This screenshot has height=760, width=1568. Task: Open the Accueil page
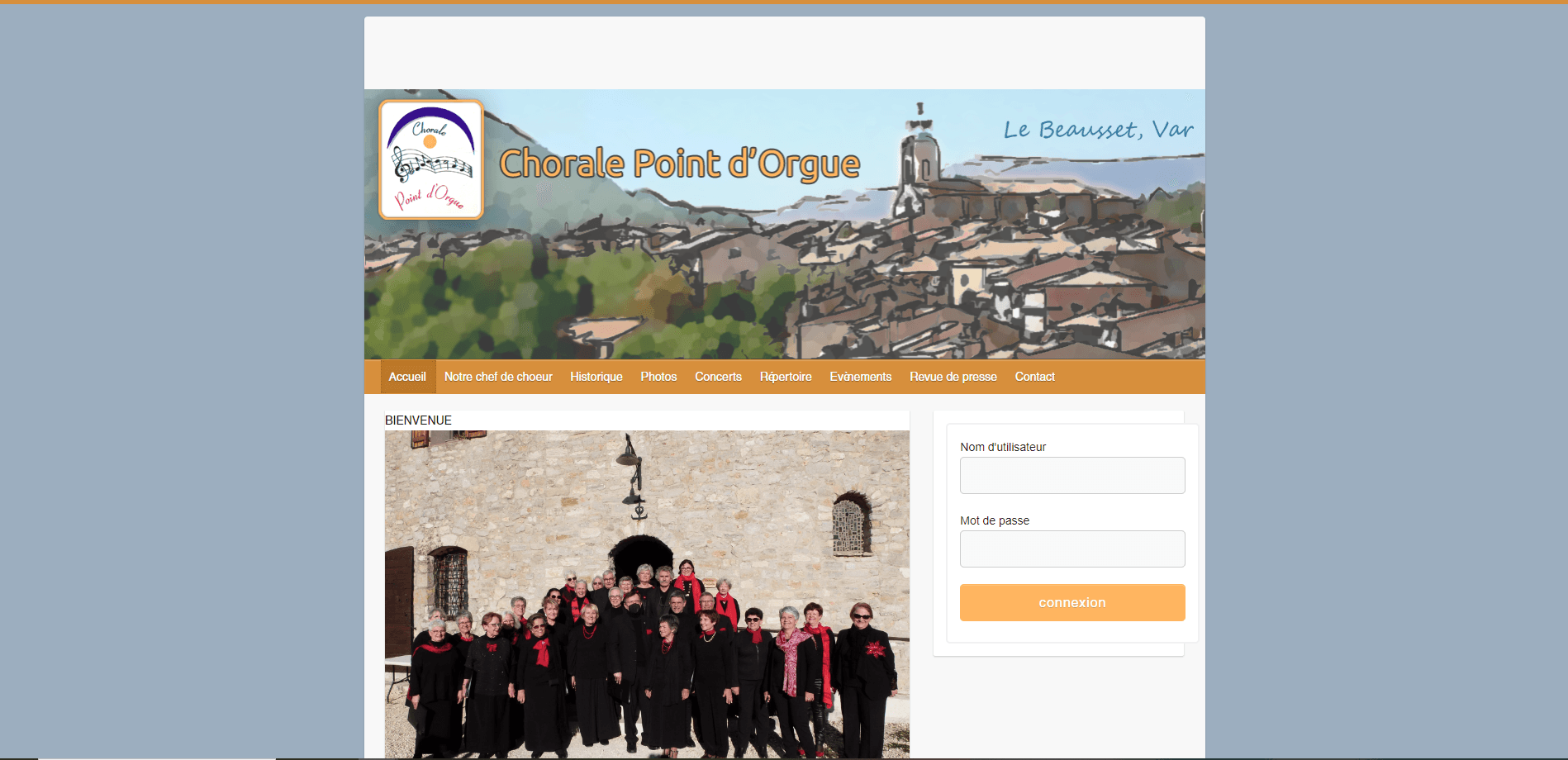407,377
